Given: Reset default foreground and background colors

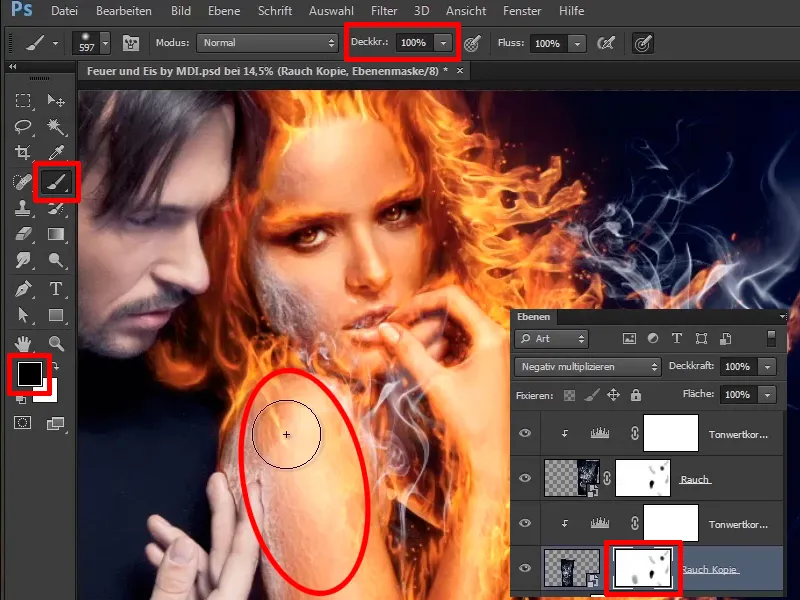Looking at the screenshot, I should [x=20, y=400].
